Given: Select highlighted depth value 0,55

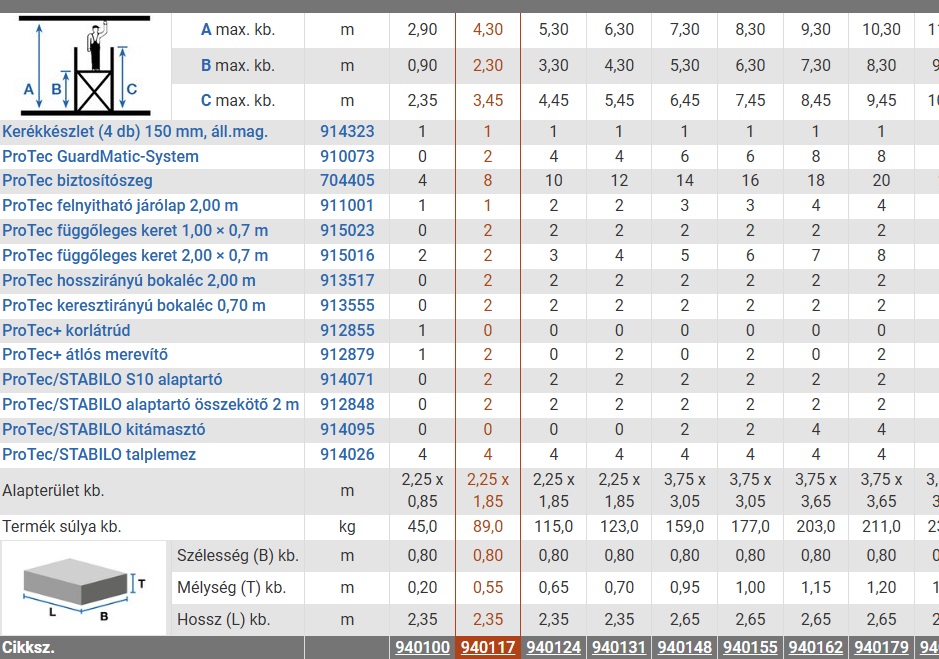Looking at the screenshot, I should pos(487,588).
